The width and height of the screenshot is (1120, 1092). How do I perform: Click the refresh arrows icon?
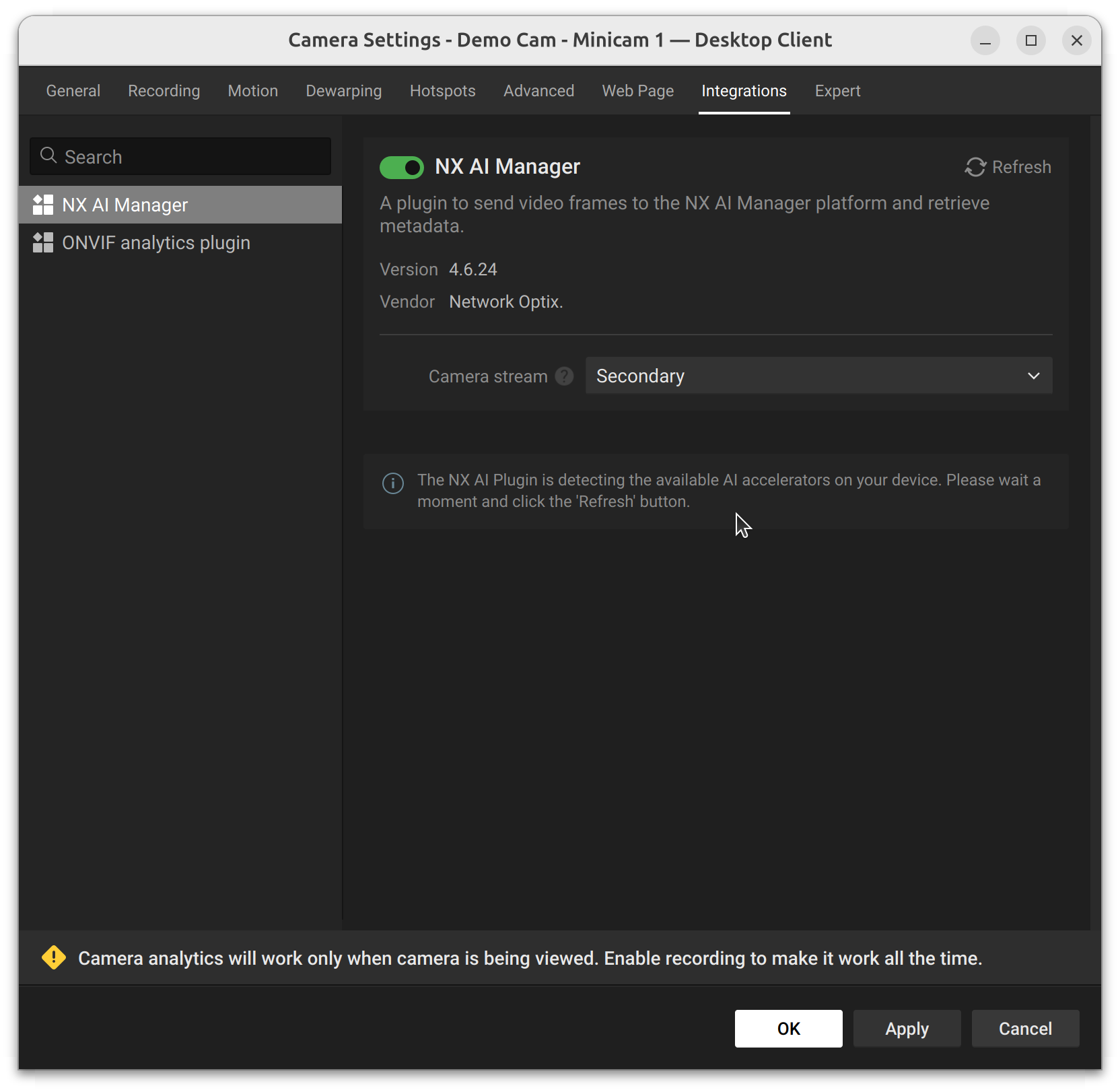tap(975, 167)
